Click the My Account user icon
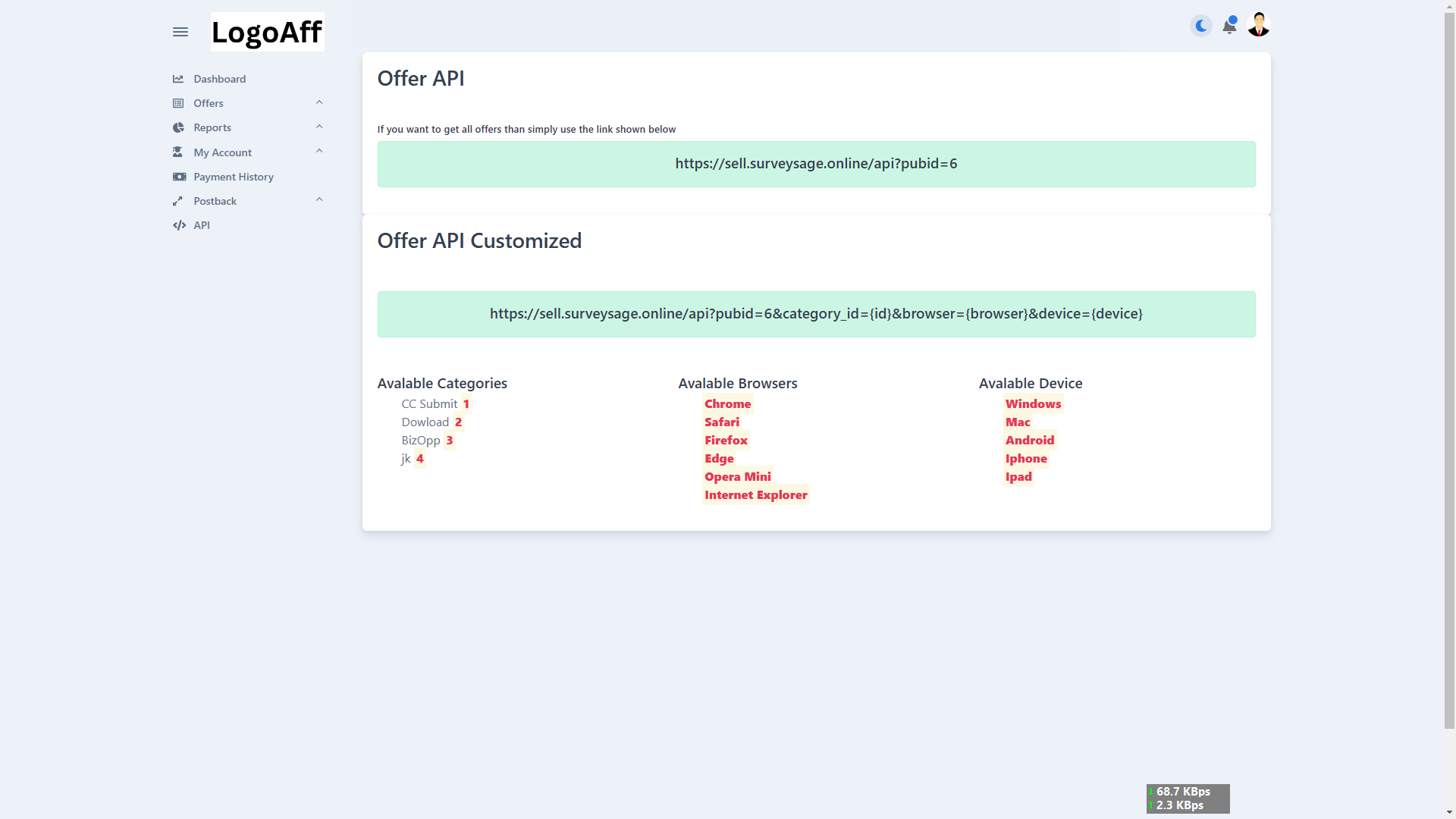Viewport: 1456px width, 819px height. [178, 152]
